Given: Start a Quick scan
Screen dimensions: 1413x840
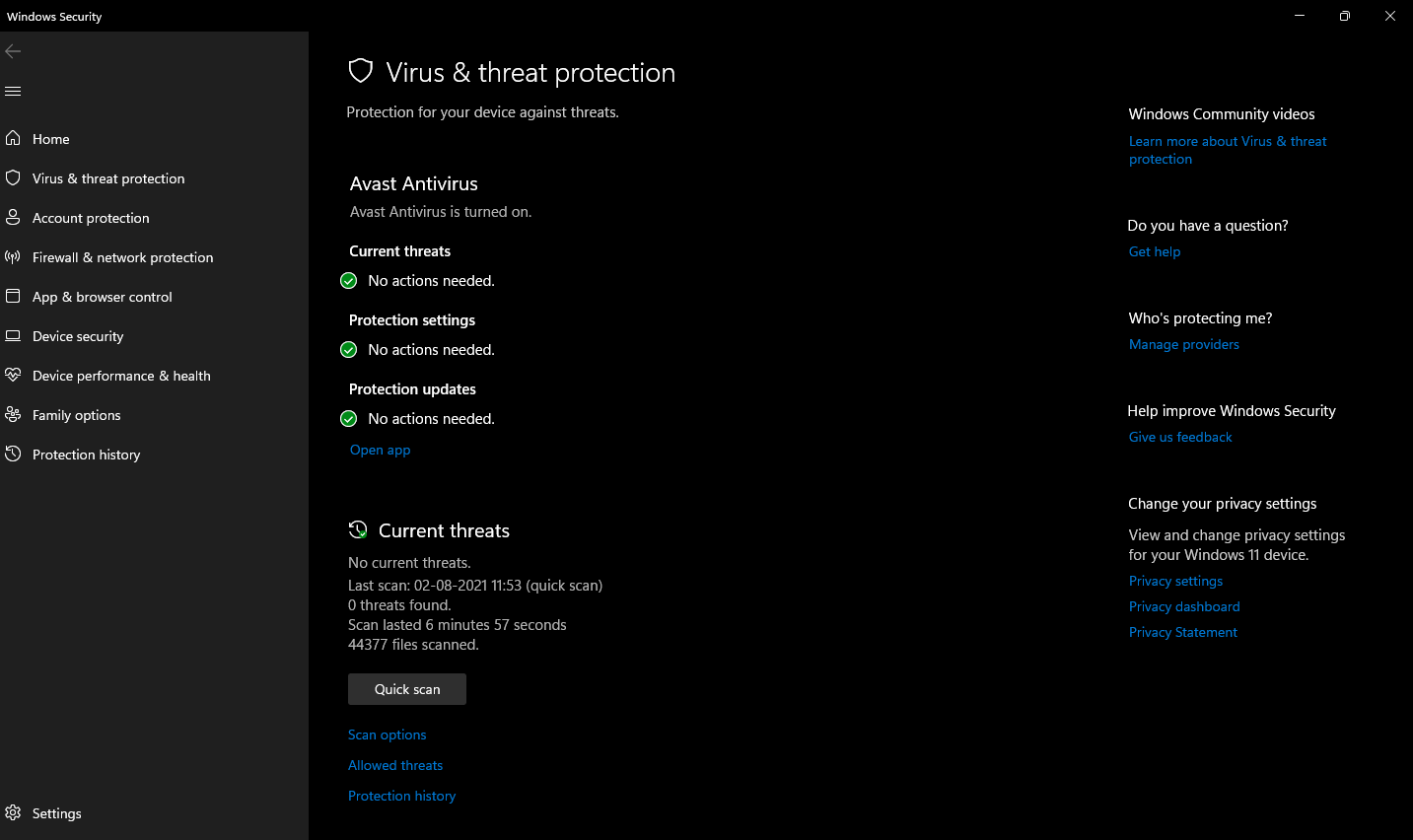Looking at the screenshot, I should click(x=407, y=689).
